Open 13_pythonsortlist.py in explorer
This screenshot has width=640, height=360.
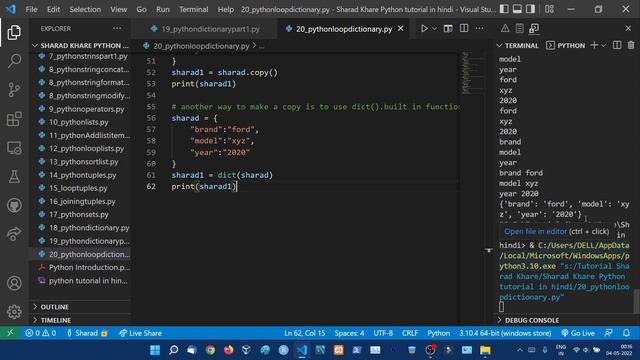click(84, 162)
